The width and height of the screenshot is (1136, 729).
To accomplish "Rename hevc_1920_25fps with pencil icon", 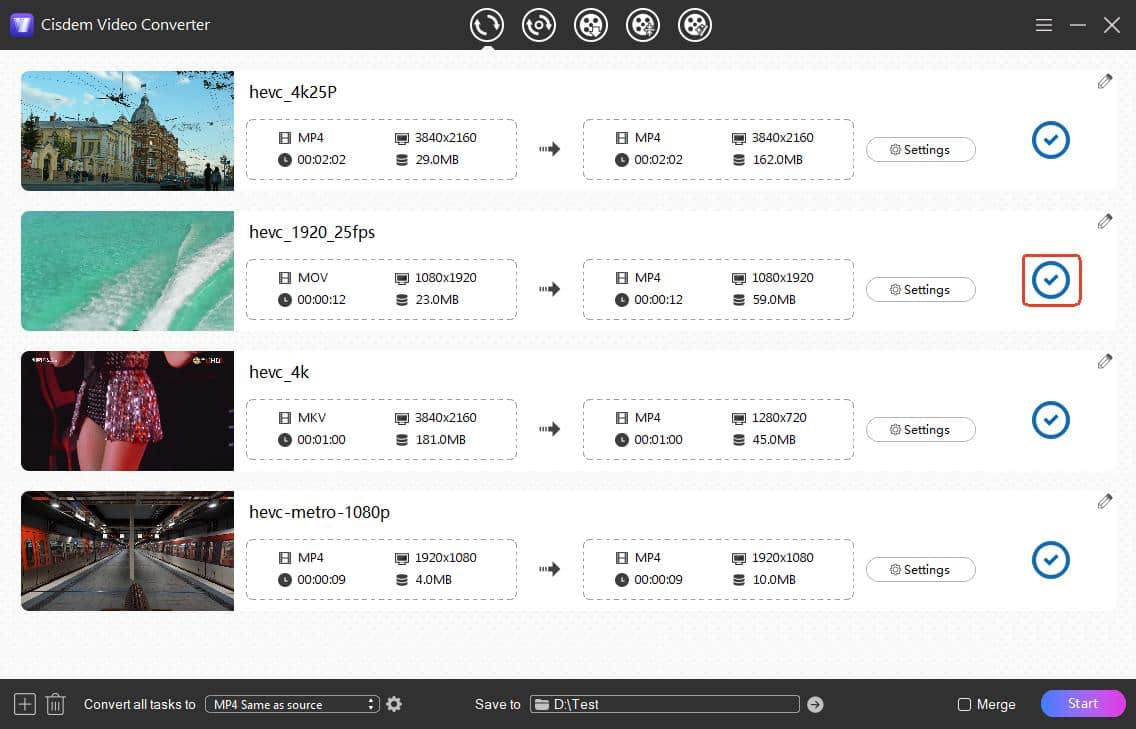I will click(1104, 222).
